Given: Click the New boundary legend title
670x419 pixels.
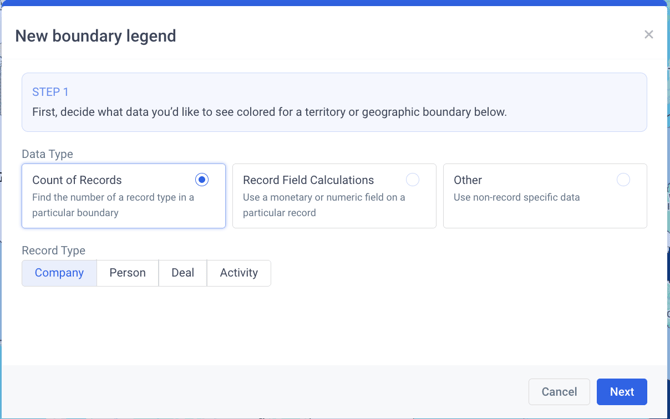Looking at the screenshot, I should click(96, 36).
